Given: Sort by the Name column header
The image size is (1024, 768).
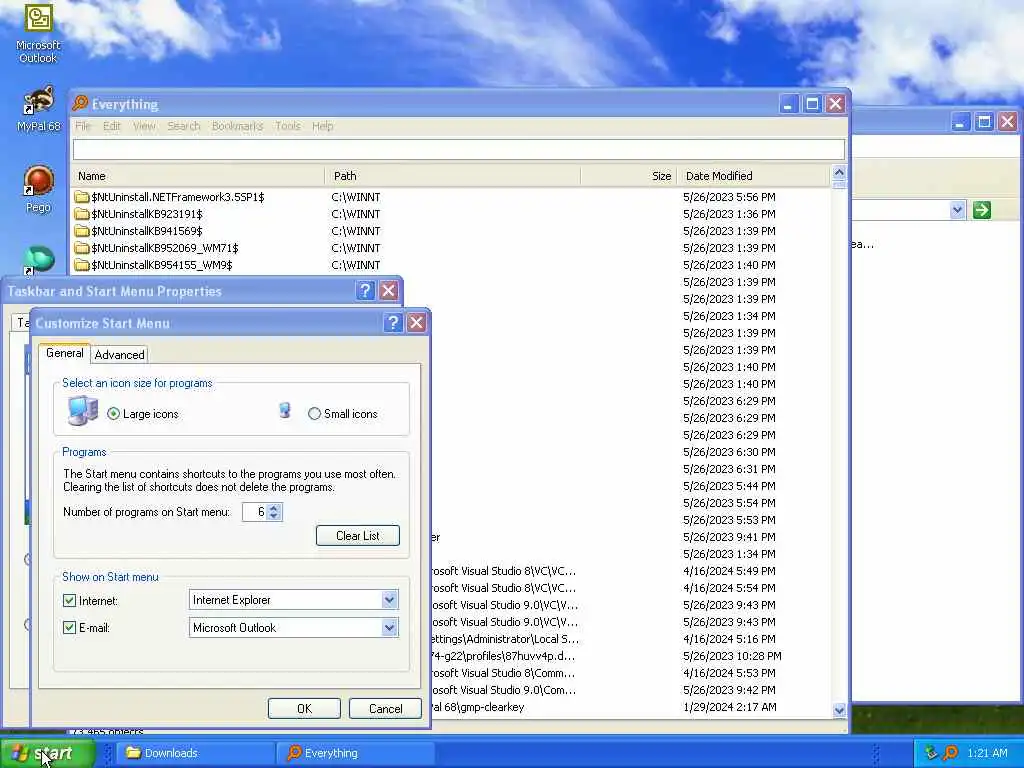Looking at the screenshot, I should pyautogui.click(x=198, y=176).
